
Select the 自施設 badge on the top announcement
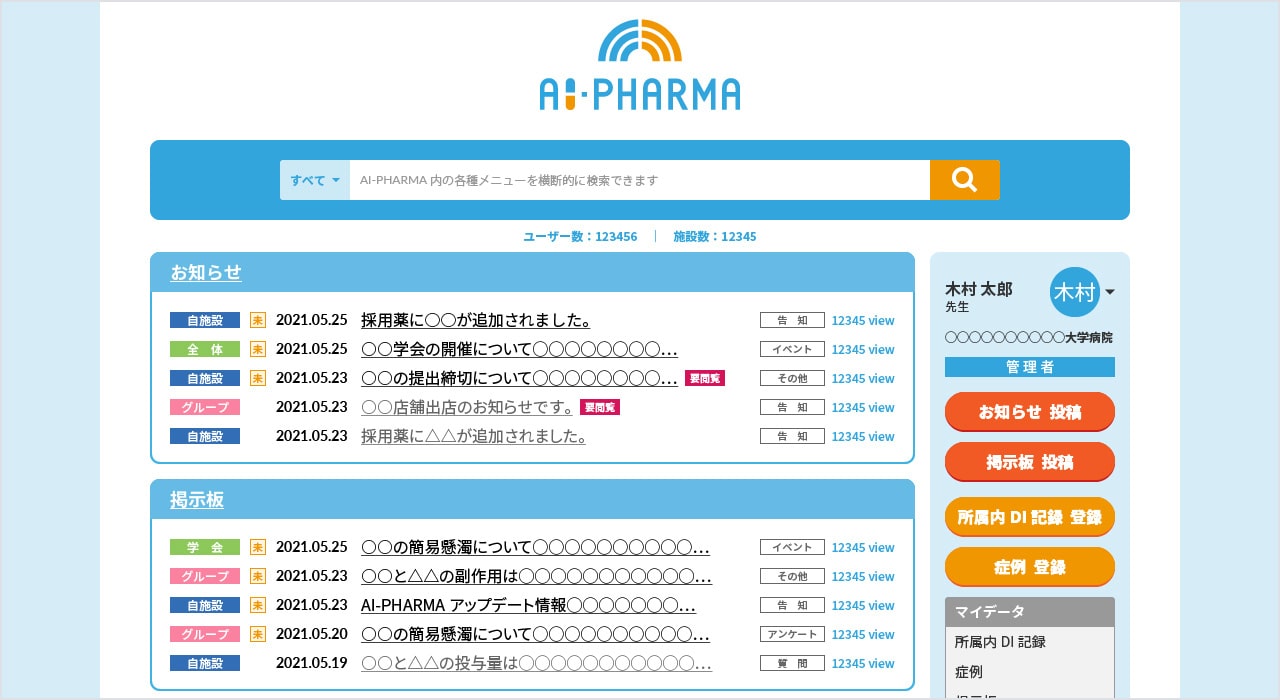204,320
